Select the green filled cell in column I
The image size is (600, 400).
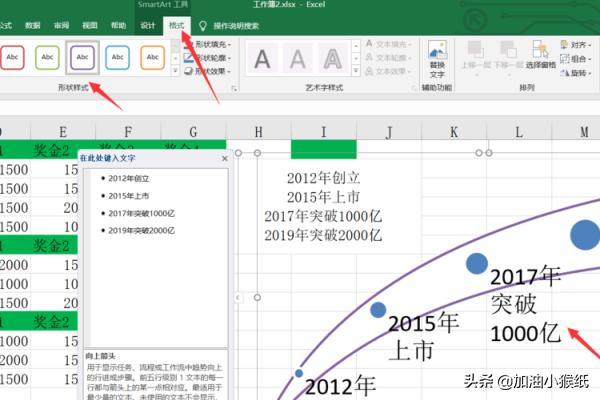(x=324, y=149)
